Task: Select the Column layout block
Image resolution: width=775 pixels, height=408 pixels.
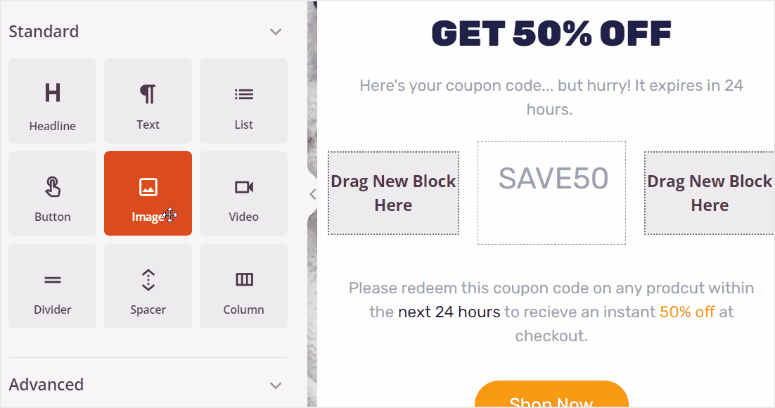Action: 244,287
